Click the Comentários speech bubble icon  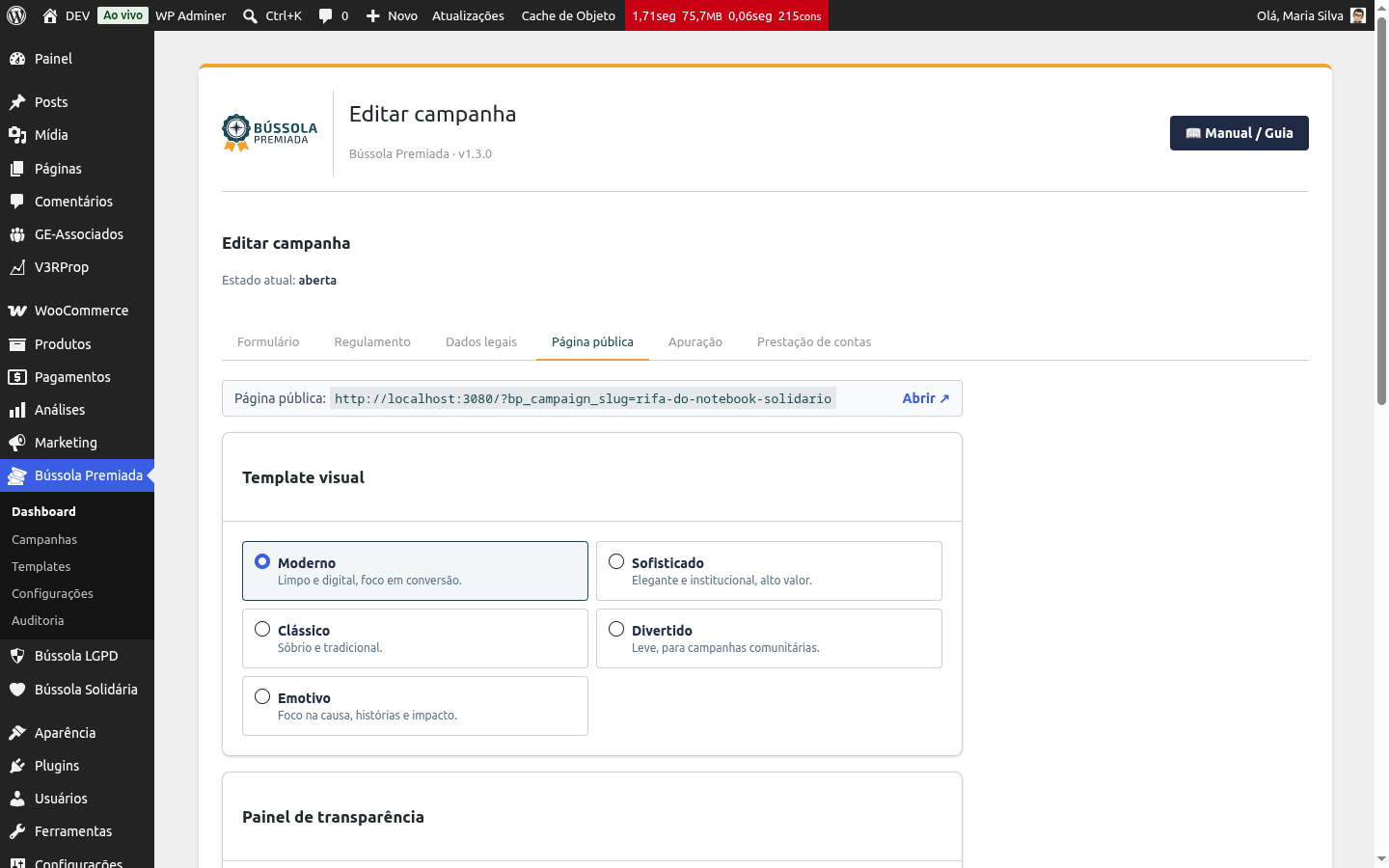17,202
